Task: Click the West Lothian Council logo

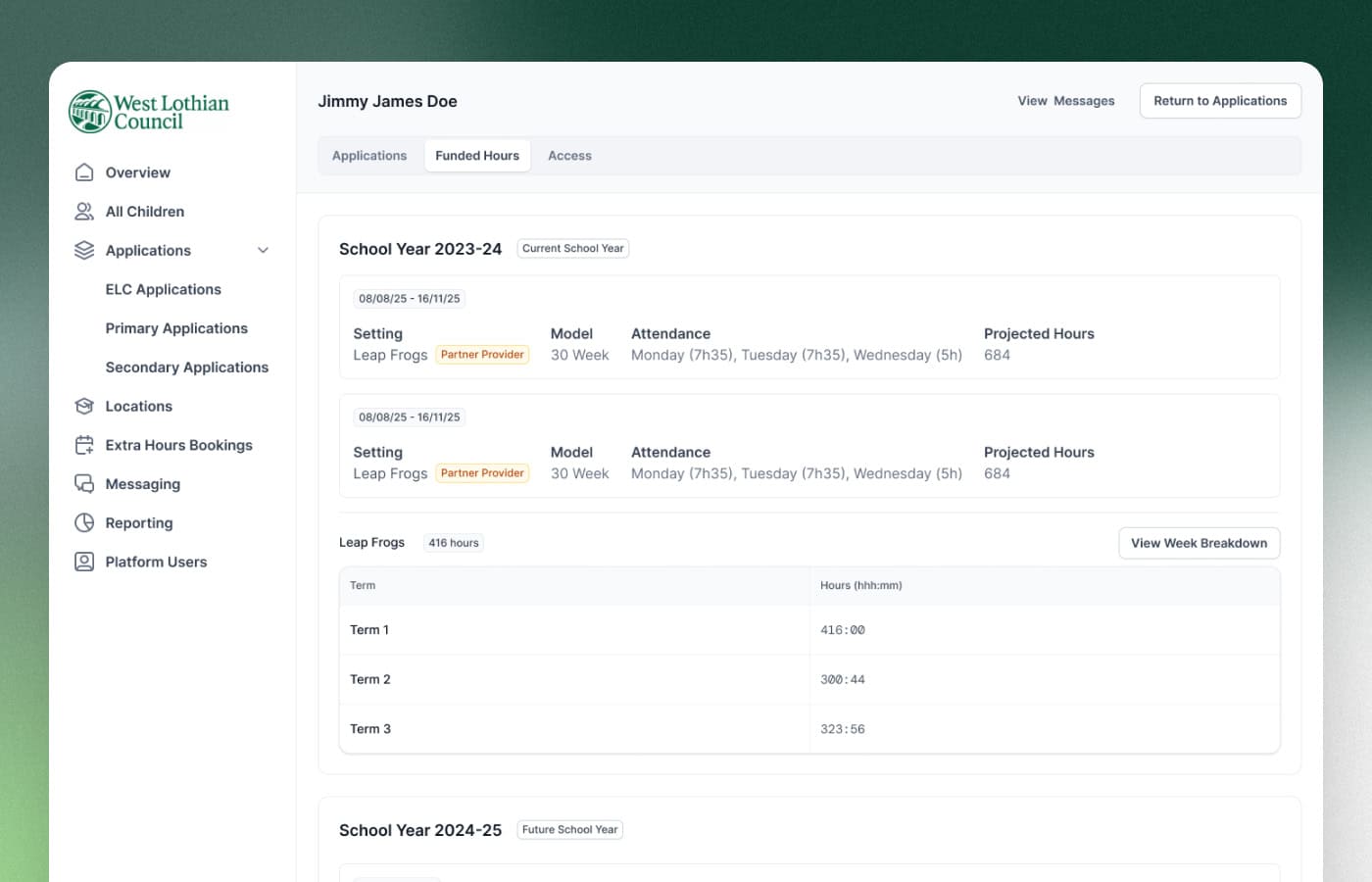Action: click(149, 112)
